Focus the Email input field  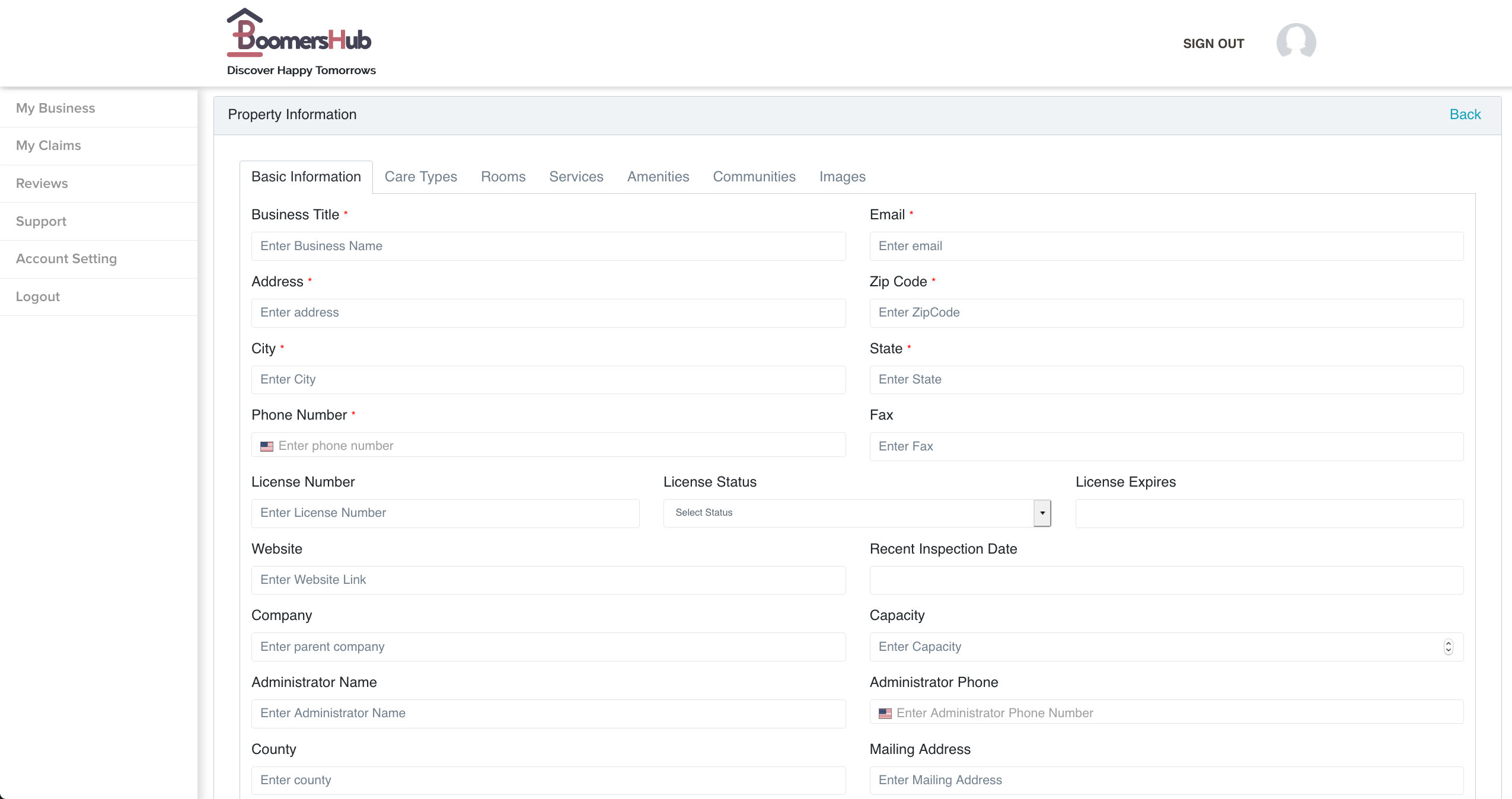1166,246
